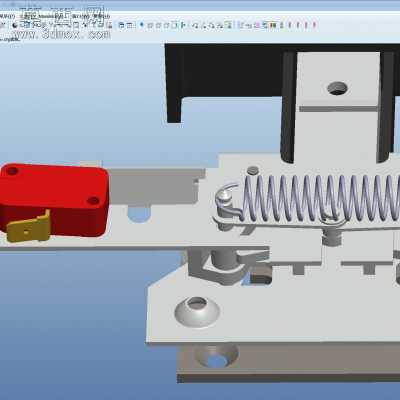Select the red microswitch body in the model
Image resolution: width=400 pixels, height=400 pixels.
[x=54, y=199]
